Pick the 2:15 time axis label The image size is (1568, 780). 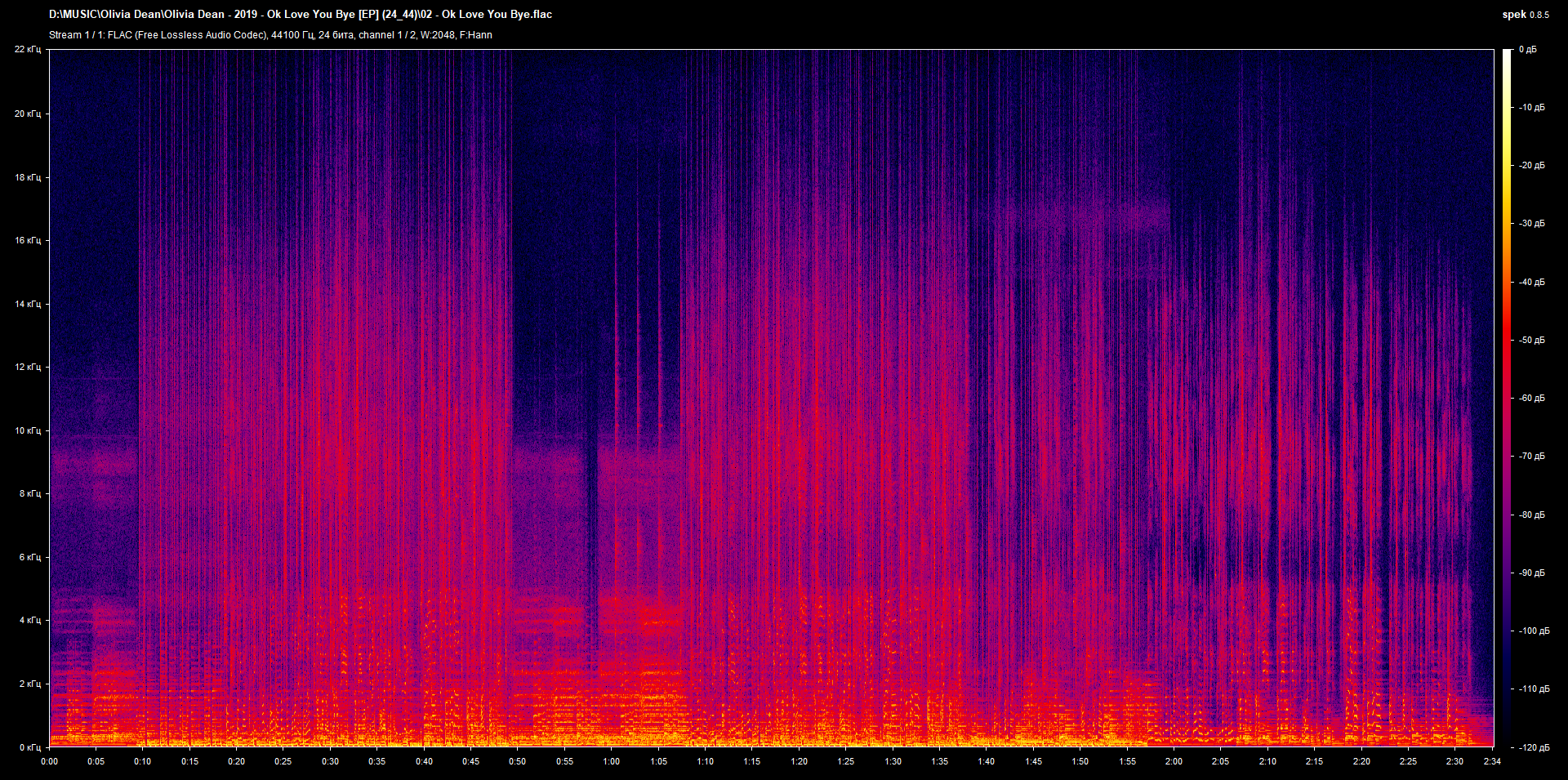click(x=1315, y=761)
